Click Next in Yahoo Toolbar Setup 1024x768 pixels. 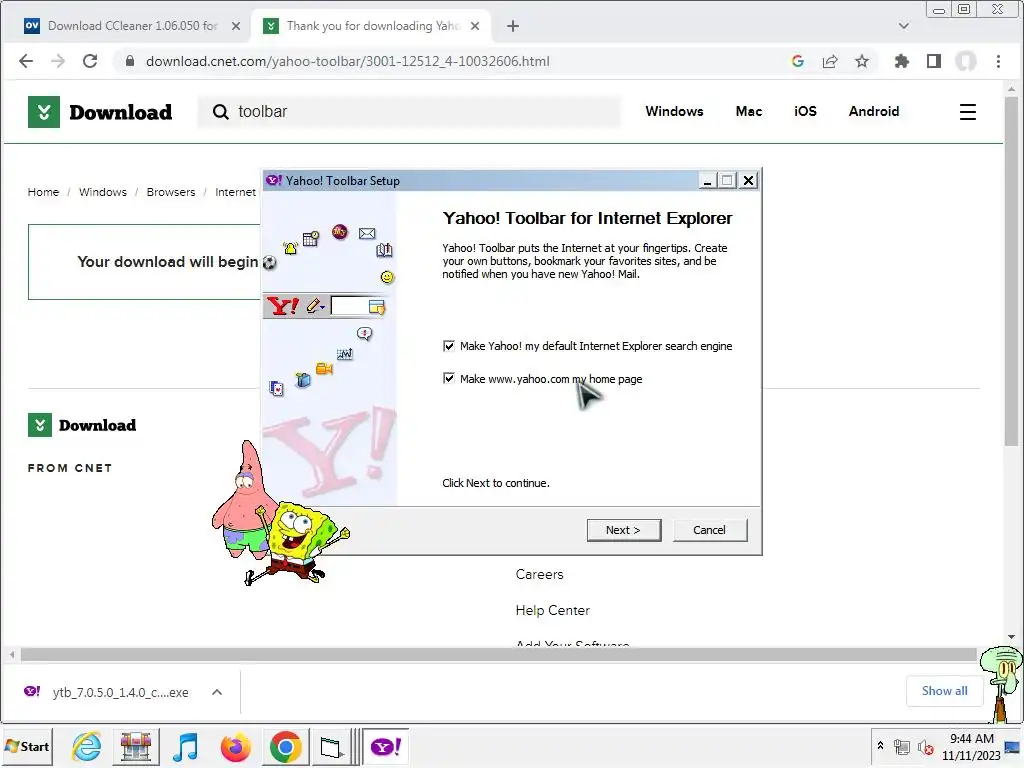[624, 530]
